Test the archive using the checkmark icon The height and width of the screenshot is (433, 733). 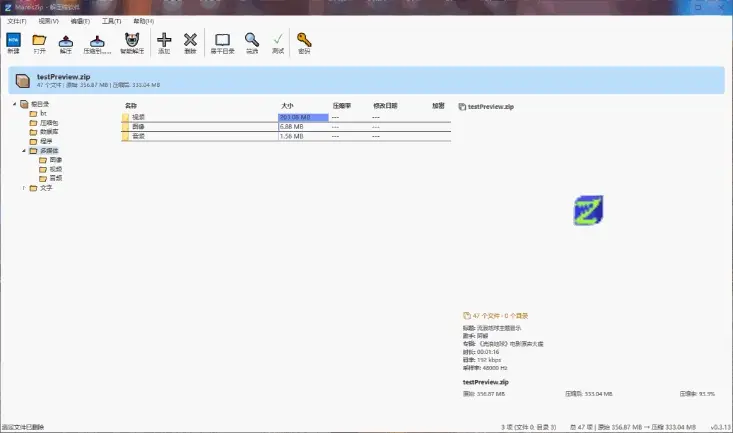coord(278,40)
